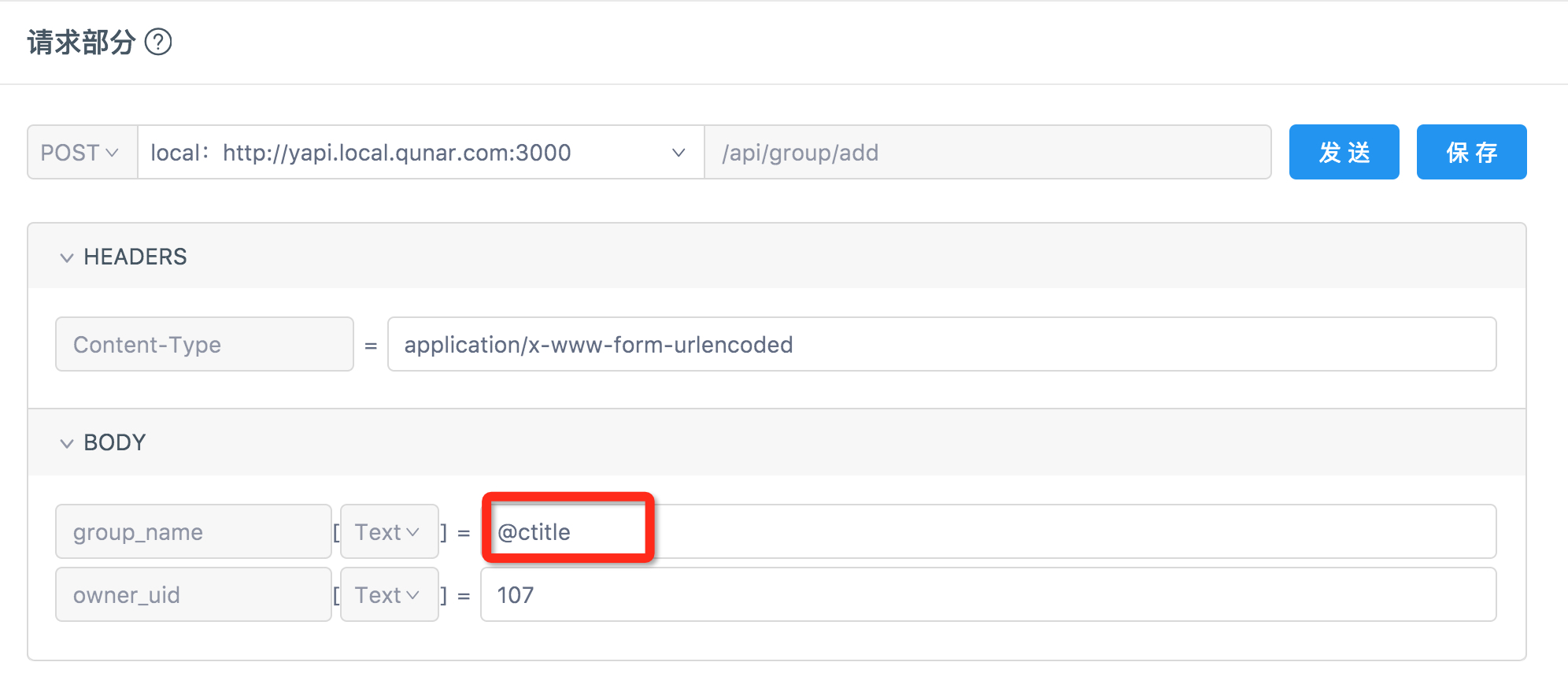Viewport: 1568px width, 688px height.
Task: Edit the application/x-www-form-urlencoded value field
Action: (941, 345)
